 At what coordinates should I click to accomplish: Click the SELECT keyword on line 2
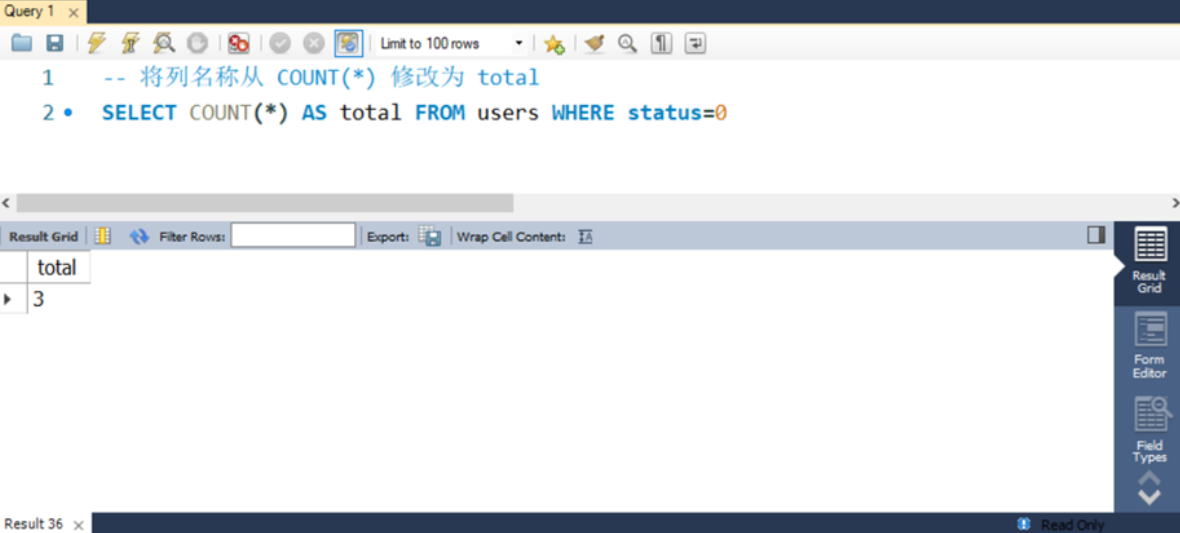(x=138, y=113)
